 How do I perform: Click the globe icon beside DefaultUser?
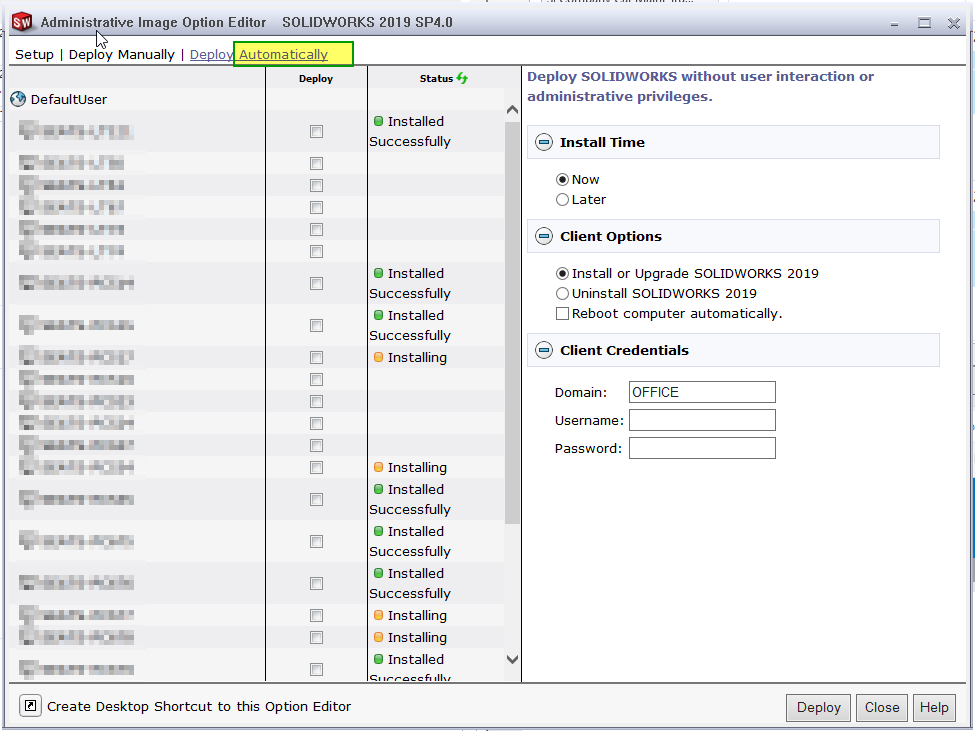[18, 99]
